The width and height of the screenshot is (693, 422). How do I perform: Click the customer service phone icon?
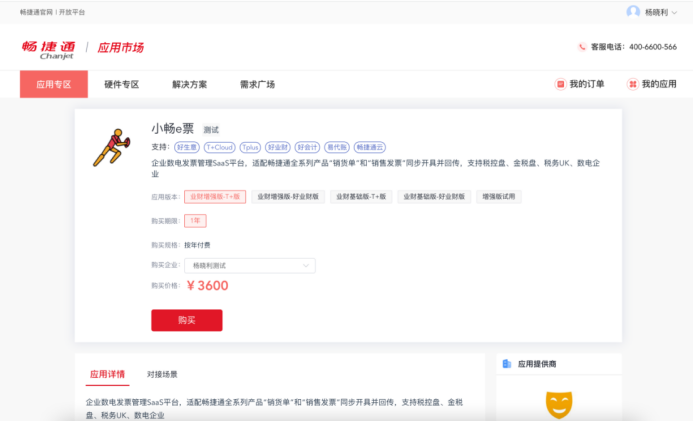[x=582, y=47]
